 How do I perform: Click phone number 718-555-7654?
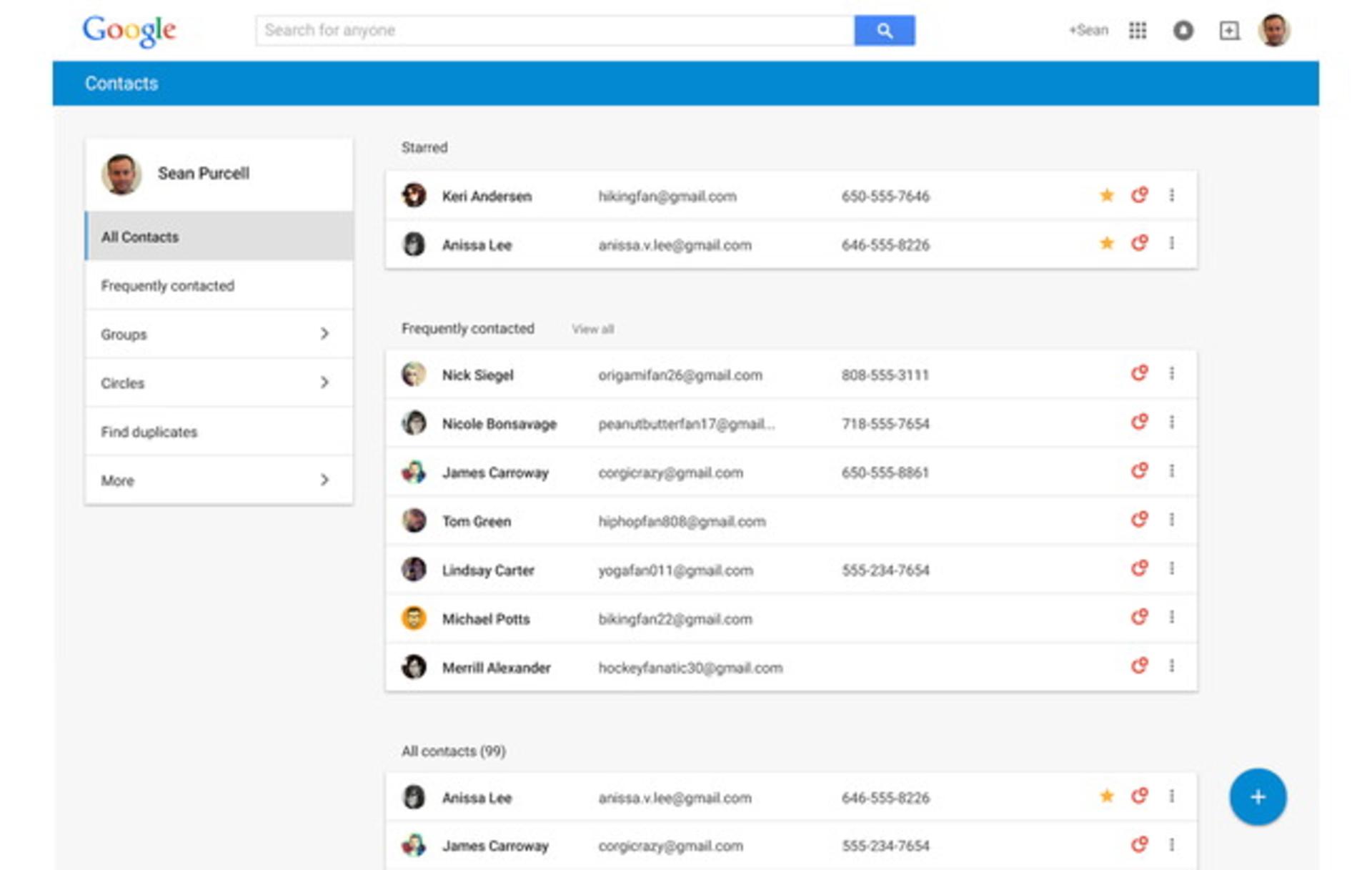[x=885, y=423]
